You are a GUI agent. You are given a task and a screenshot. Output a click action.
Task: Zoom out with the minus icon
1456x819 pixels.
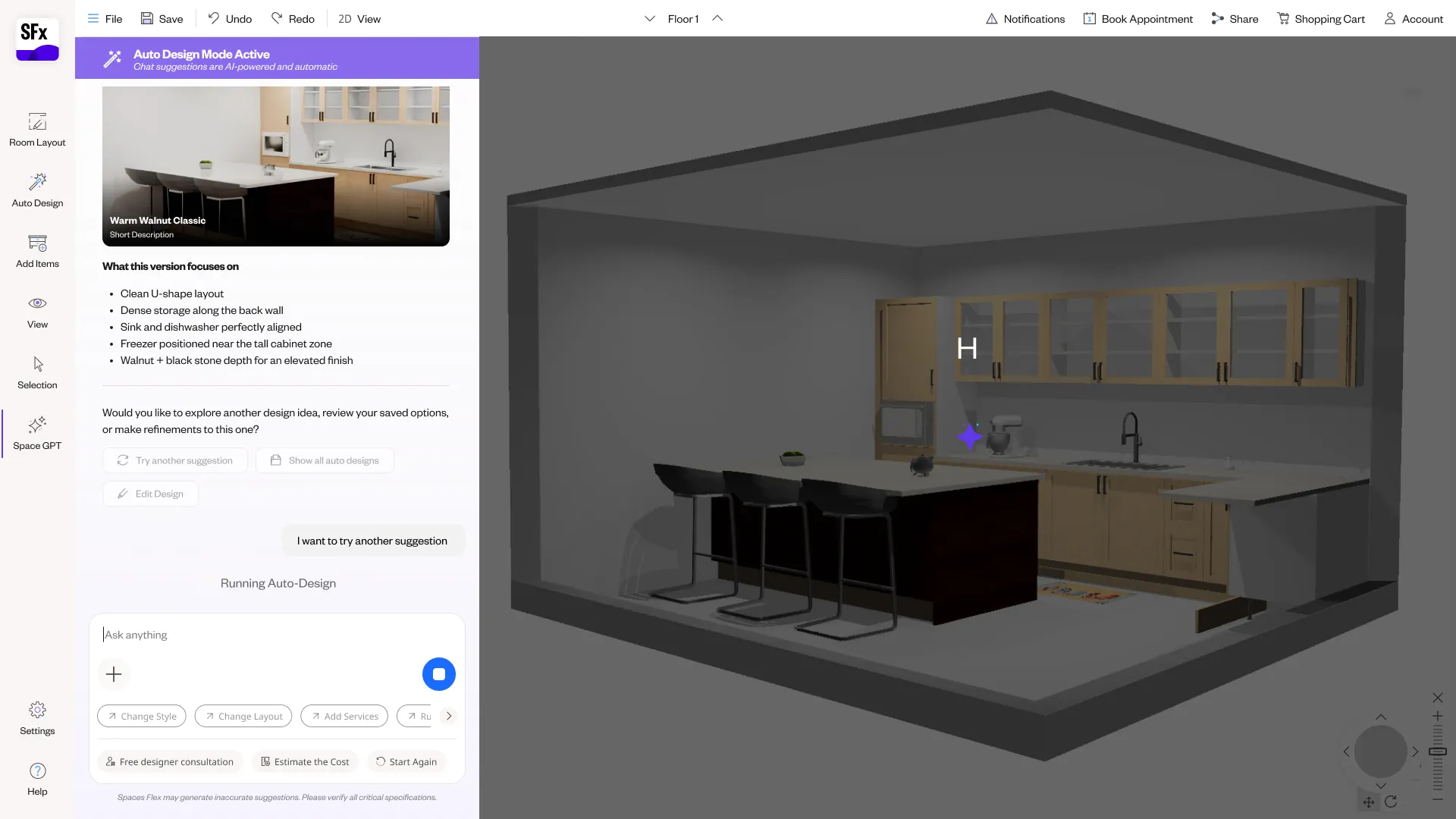pos(1438,799)
